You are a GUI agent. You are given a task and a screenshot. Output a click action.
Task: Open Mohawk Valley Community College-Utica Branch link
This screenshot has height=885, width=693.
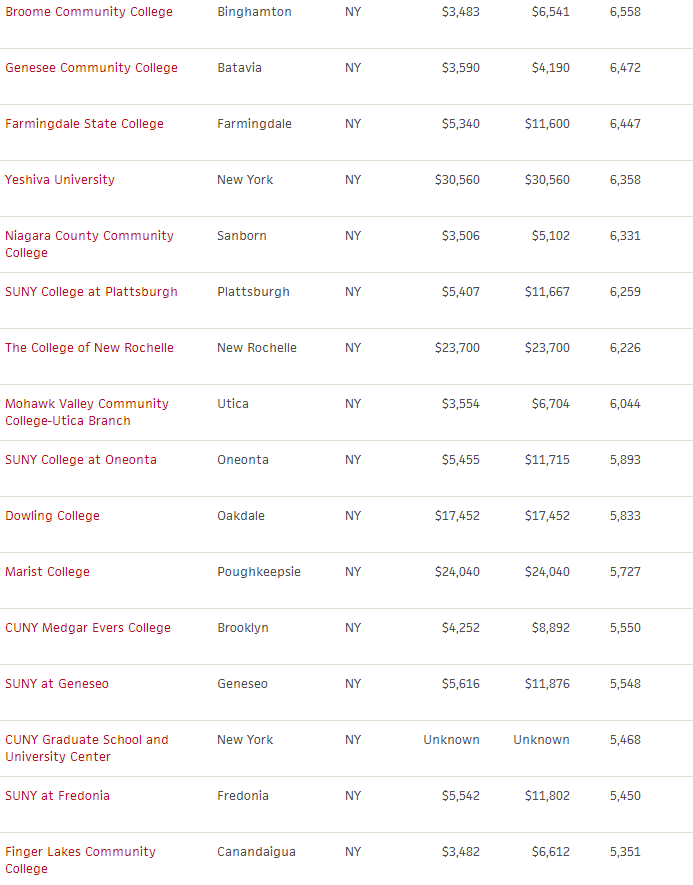tap(87, 412)
